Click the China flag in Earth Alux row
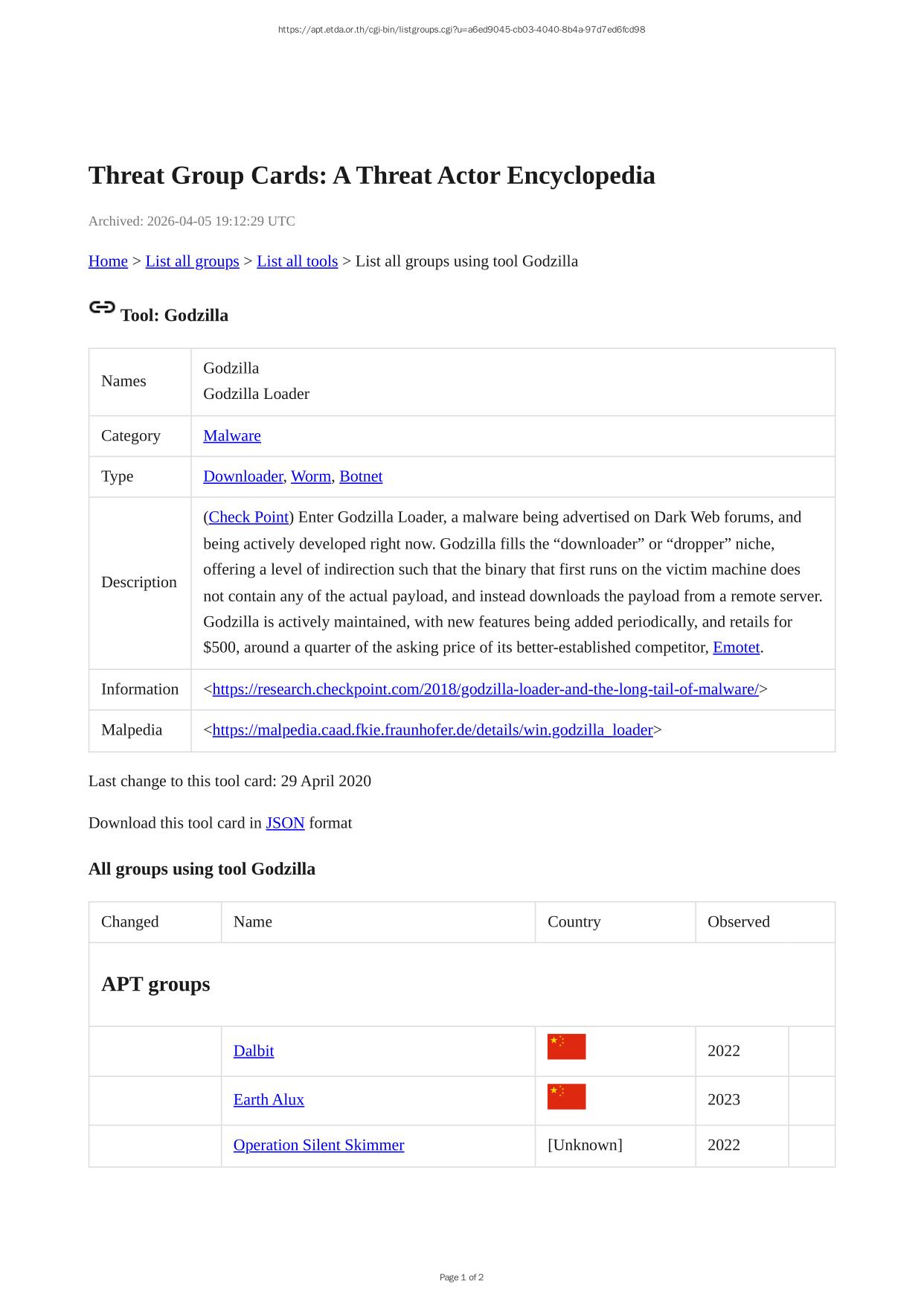The width and height of the screenshot is (924, 1307). [x=566, y=1096]
